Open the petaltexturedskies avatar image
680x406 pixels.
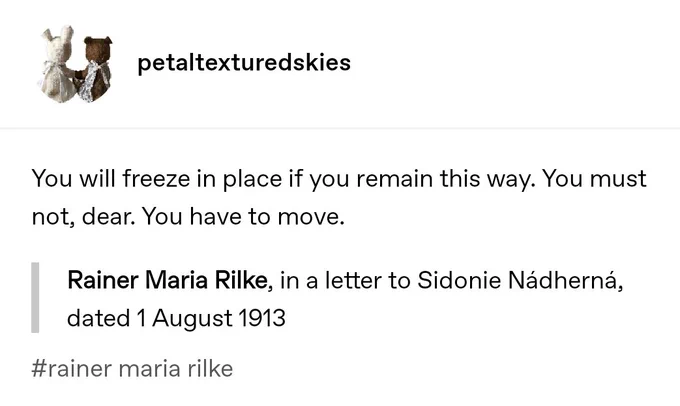pos(75,64)
